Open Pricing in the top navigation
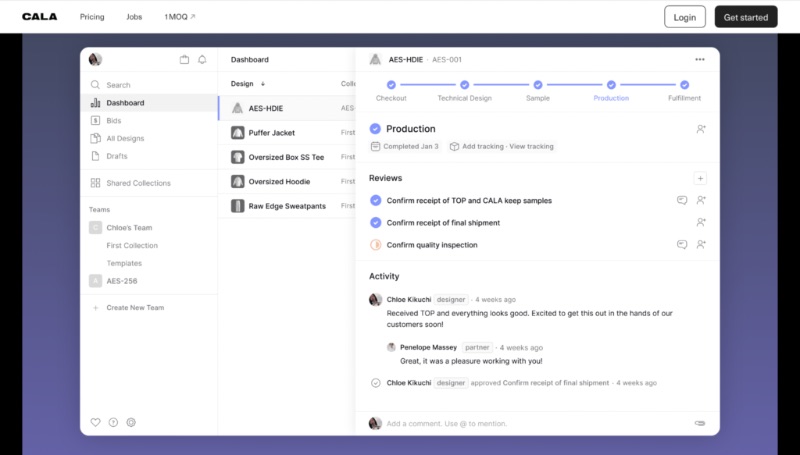The image size is (800, 455). tap(92, 17)
